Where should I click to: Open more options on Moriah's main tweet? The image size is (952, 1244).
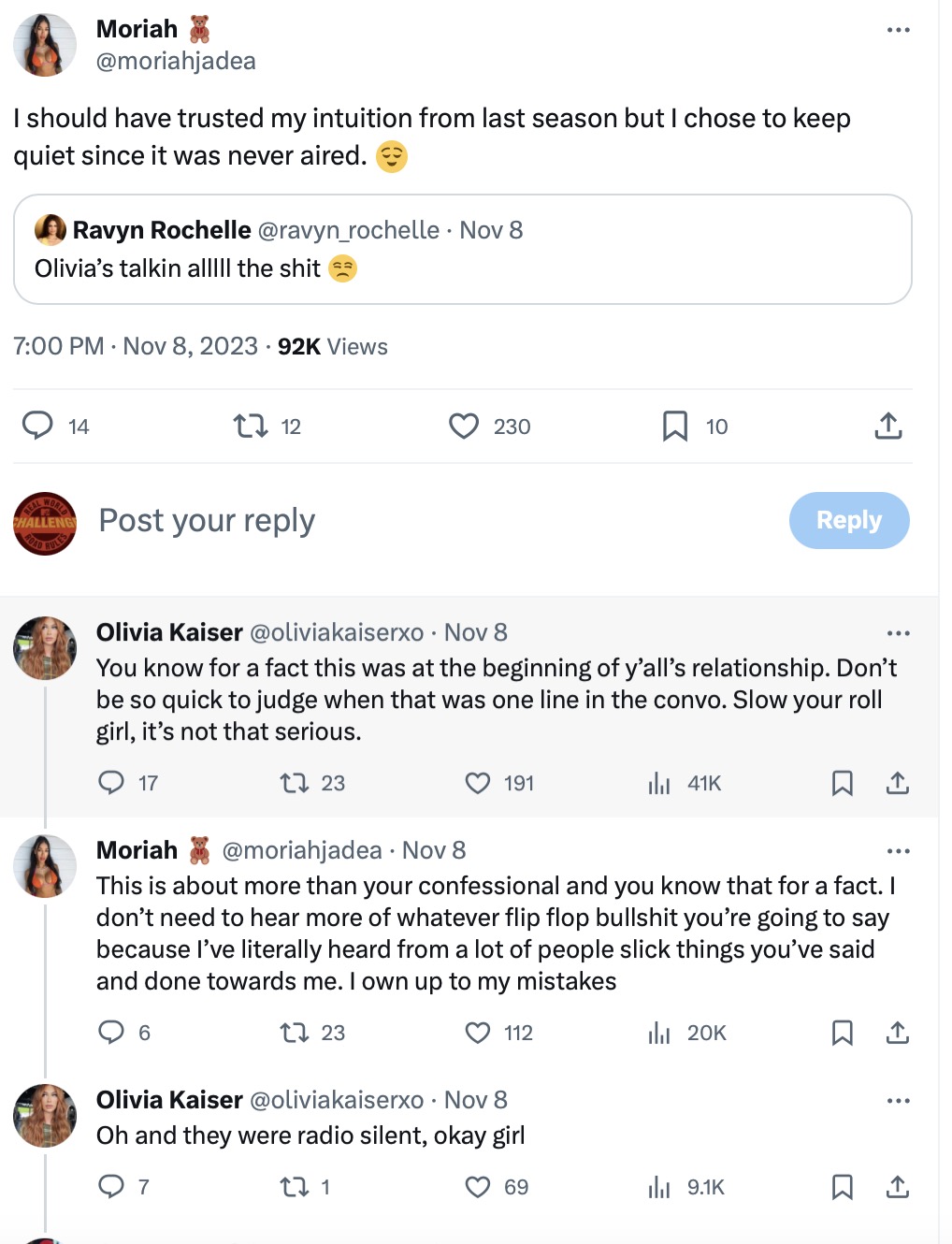(x=898, y=30)
